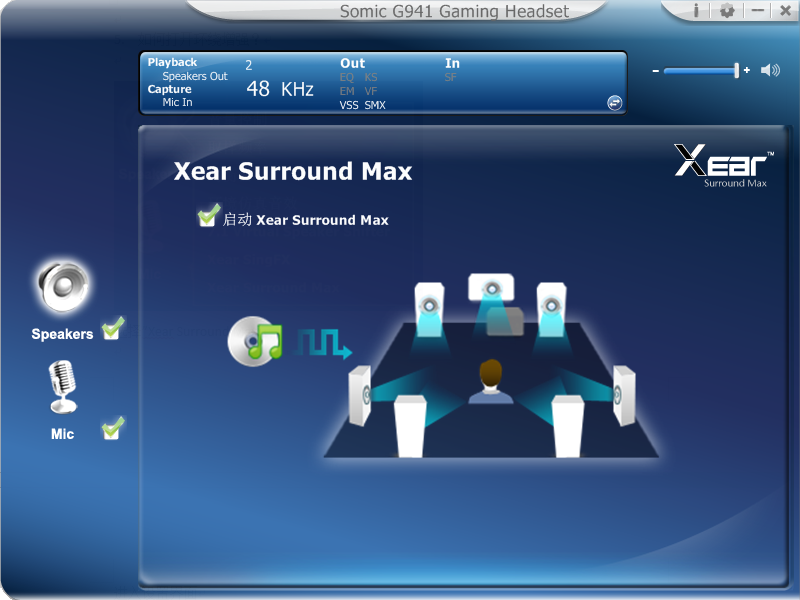The width and height of the screenshot is (800, 600).
Task: Click the rear left speaker in diagram
Action: 410,426
